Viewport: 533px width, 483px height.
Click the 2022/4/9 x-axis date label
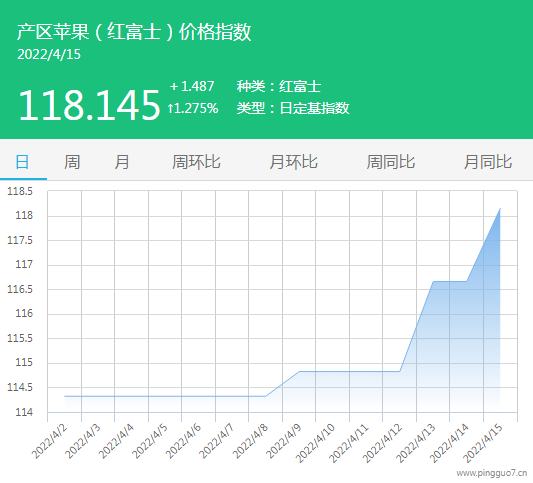[x=284, y=441]
